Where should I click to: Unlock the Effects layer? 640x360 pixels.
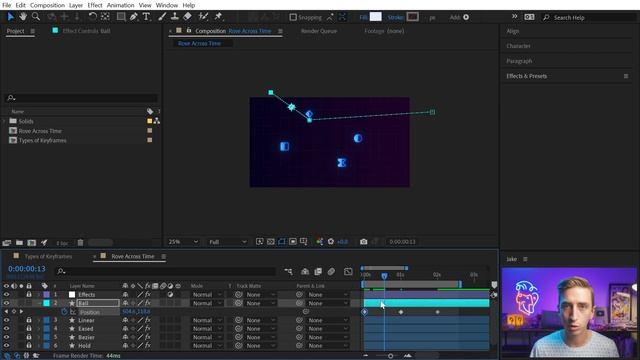pyautogui.click(x=29, y=294)
